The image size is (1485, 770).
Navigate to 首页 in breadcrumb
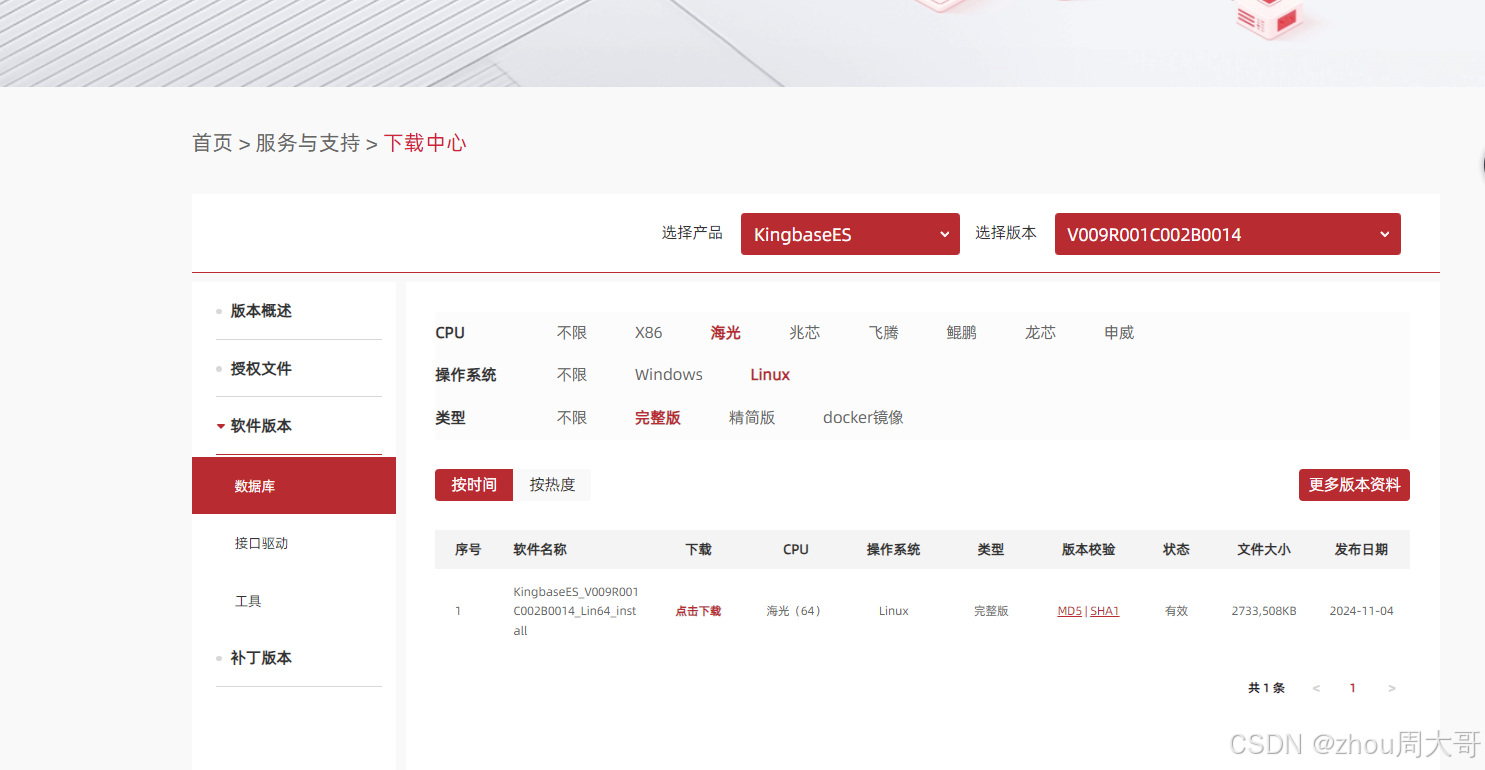coord(212,143)
